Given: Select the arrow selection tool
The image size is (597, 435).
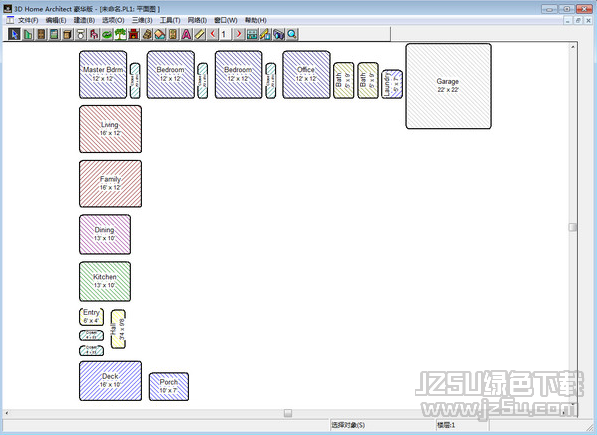Looking at the screenshot, I should pyautogui.click(x=14, y=35).
